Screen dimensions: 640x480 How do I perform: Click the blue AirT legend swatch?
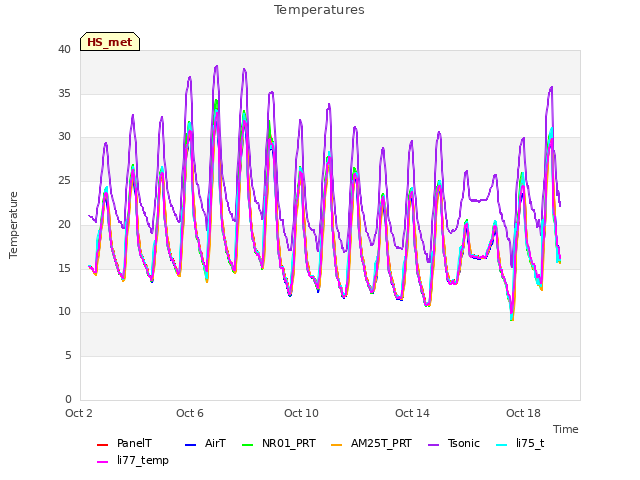pyautogui.click(x=190, y=444)
